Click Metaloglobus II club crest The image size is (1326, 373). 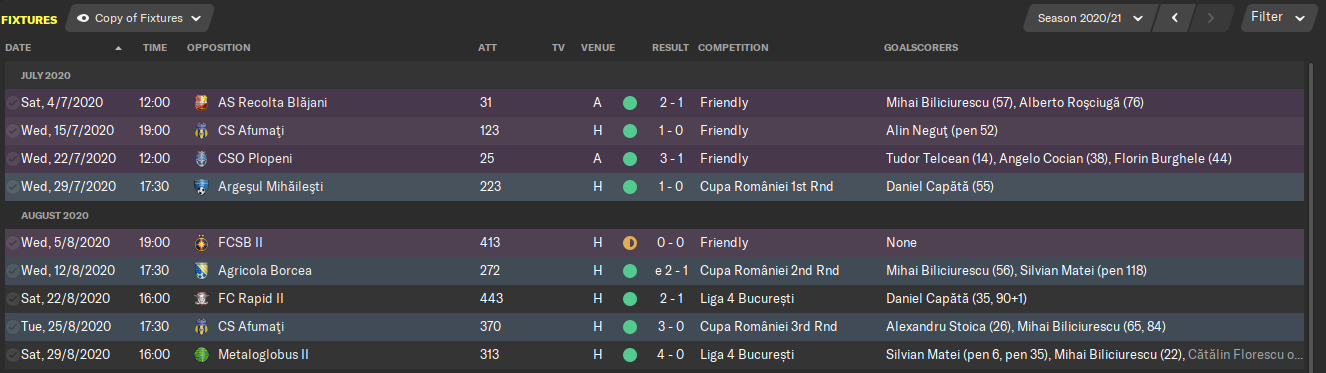point(201,355)
